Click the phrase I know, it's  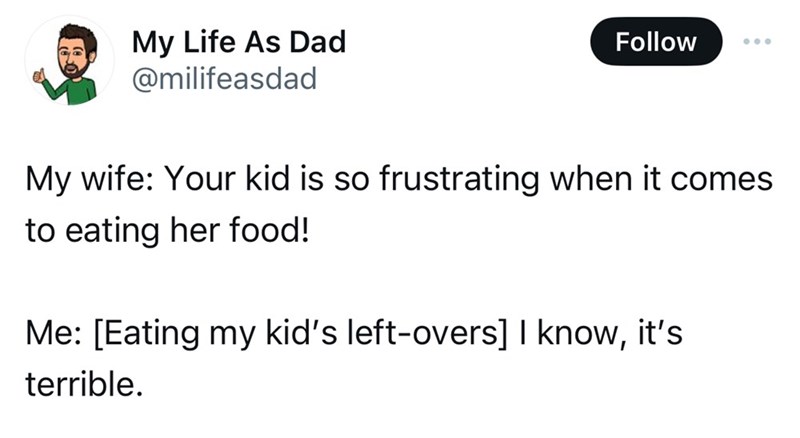tap(601, 333)
